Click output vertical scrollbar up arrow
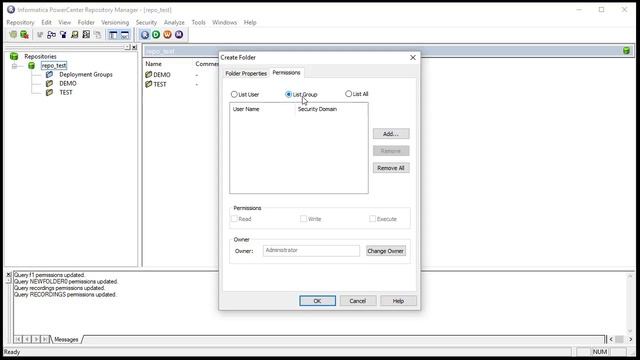This screenshot has width=640, height=360. [x=630, y=276]
